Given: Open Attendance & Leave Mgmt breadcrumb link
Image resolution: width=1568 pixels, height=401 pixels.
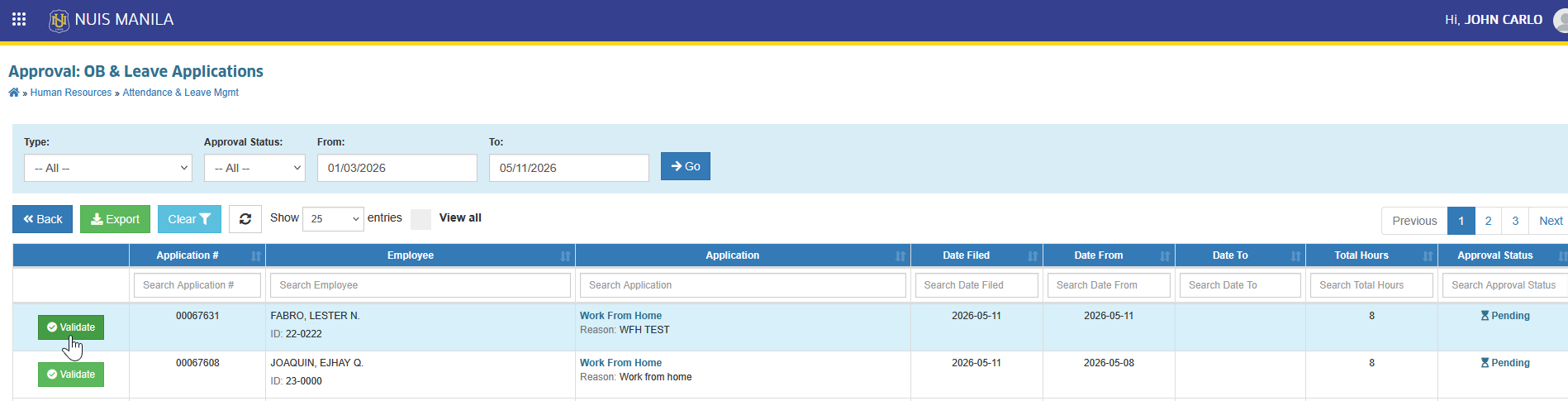Looking at the screenshot, I should tap(180, 93).
